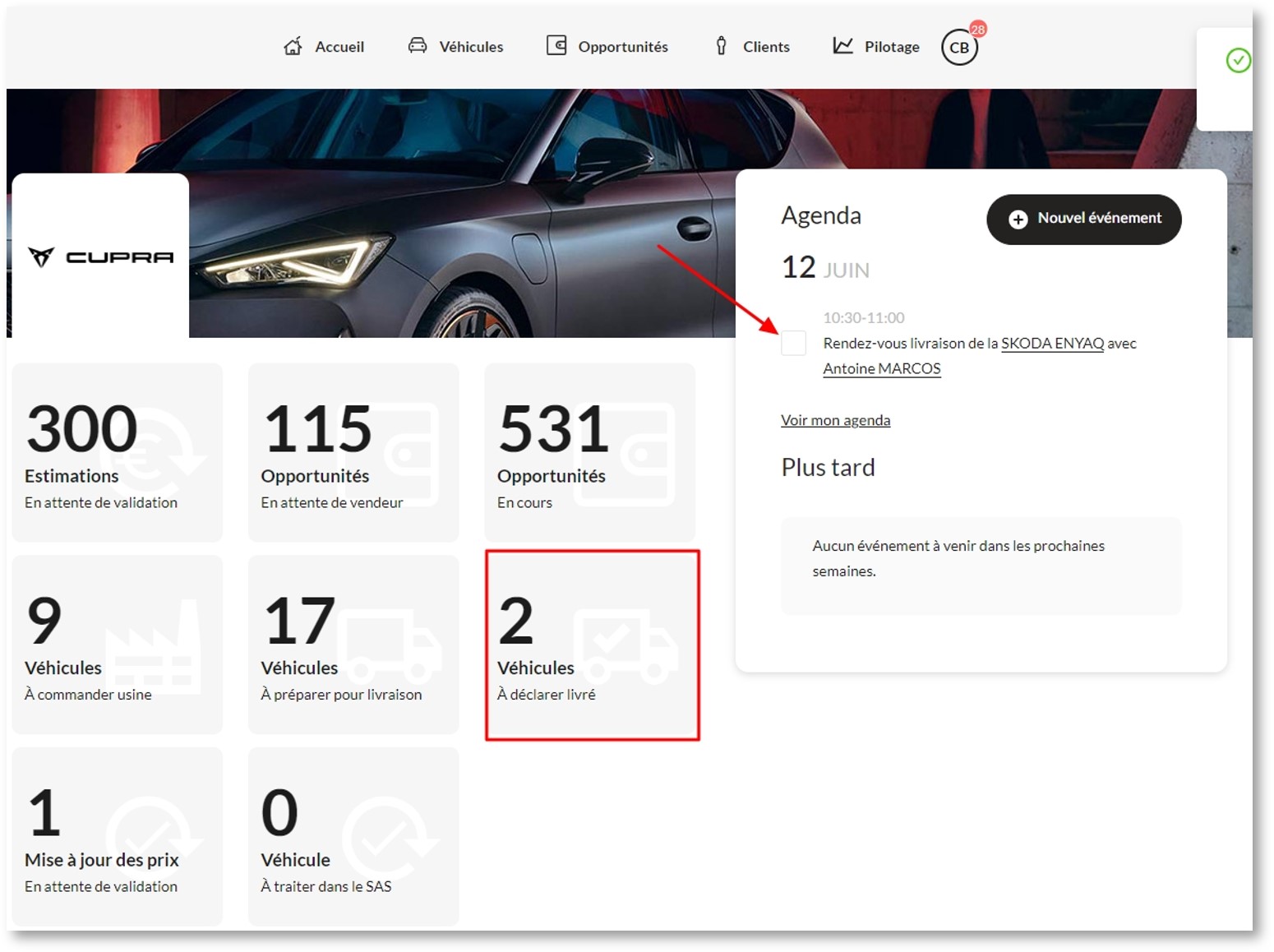The image size is (1274, 952).
Task: Open the 0 Véhicule SAS card
Action: [353, 837]
